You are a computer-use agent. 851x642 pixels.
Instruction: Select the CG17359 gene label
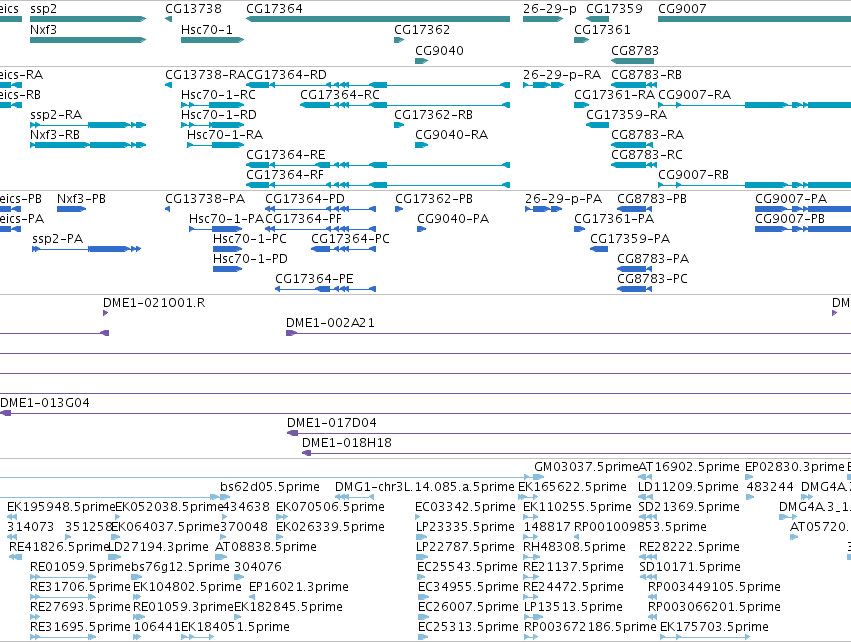pos(614,9)
